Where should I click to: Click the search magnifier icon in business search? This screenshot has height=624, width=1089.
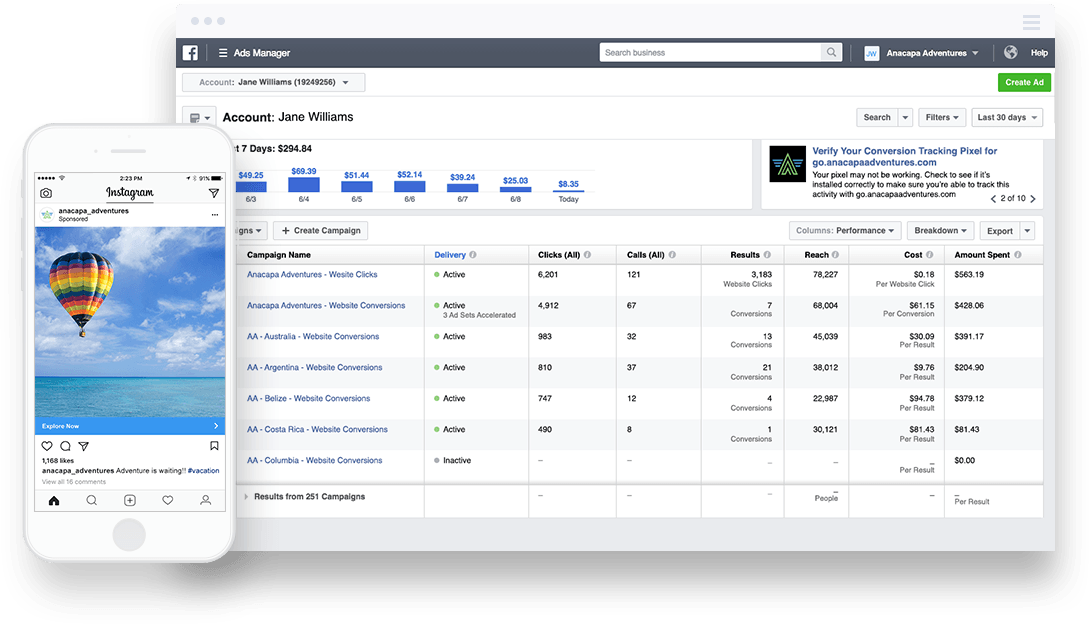pos(832,53)
